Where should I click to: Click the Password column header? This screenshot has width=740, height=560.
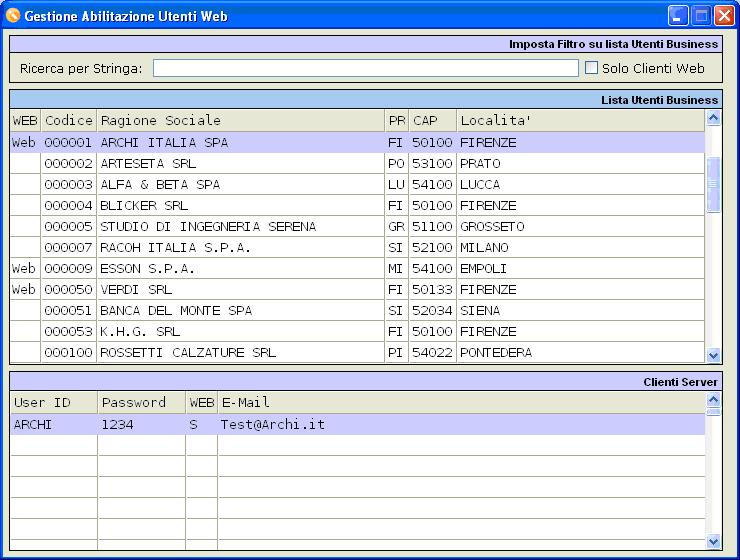coord(142,402)
